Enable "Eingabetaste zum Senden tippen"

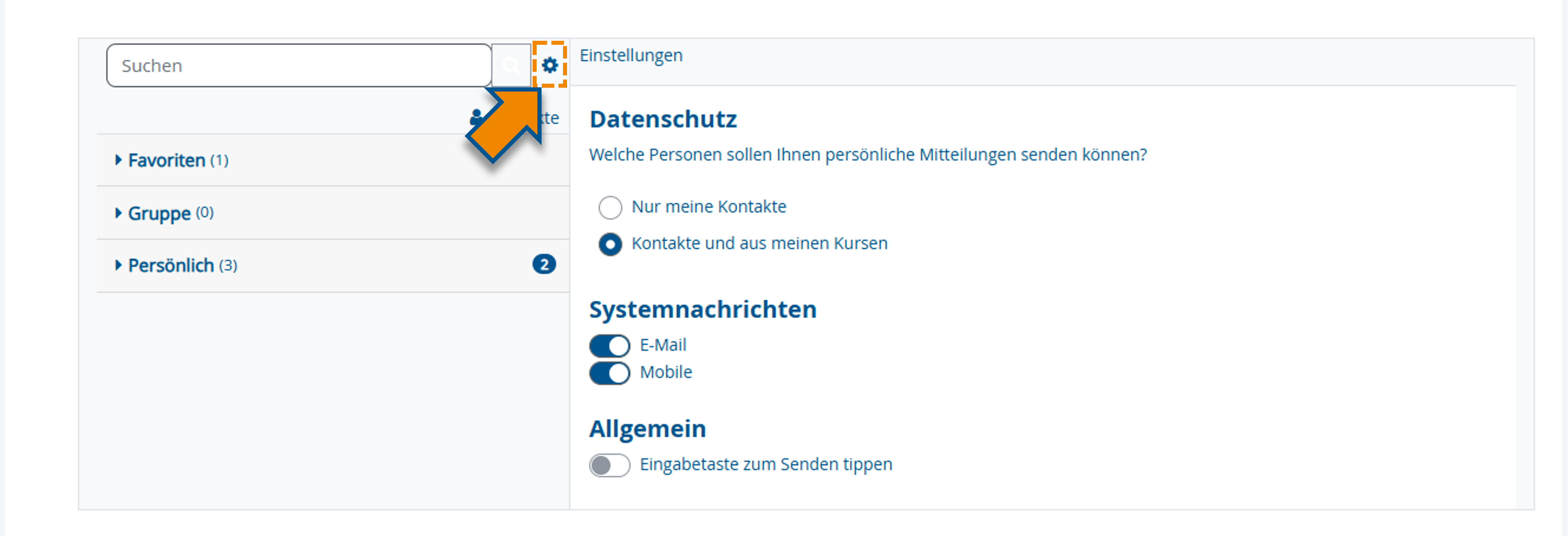click(x=609, y=465)
